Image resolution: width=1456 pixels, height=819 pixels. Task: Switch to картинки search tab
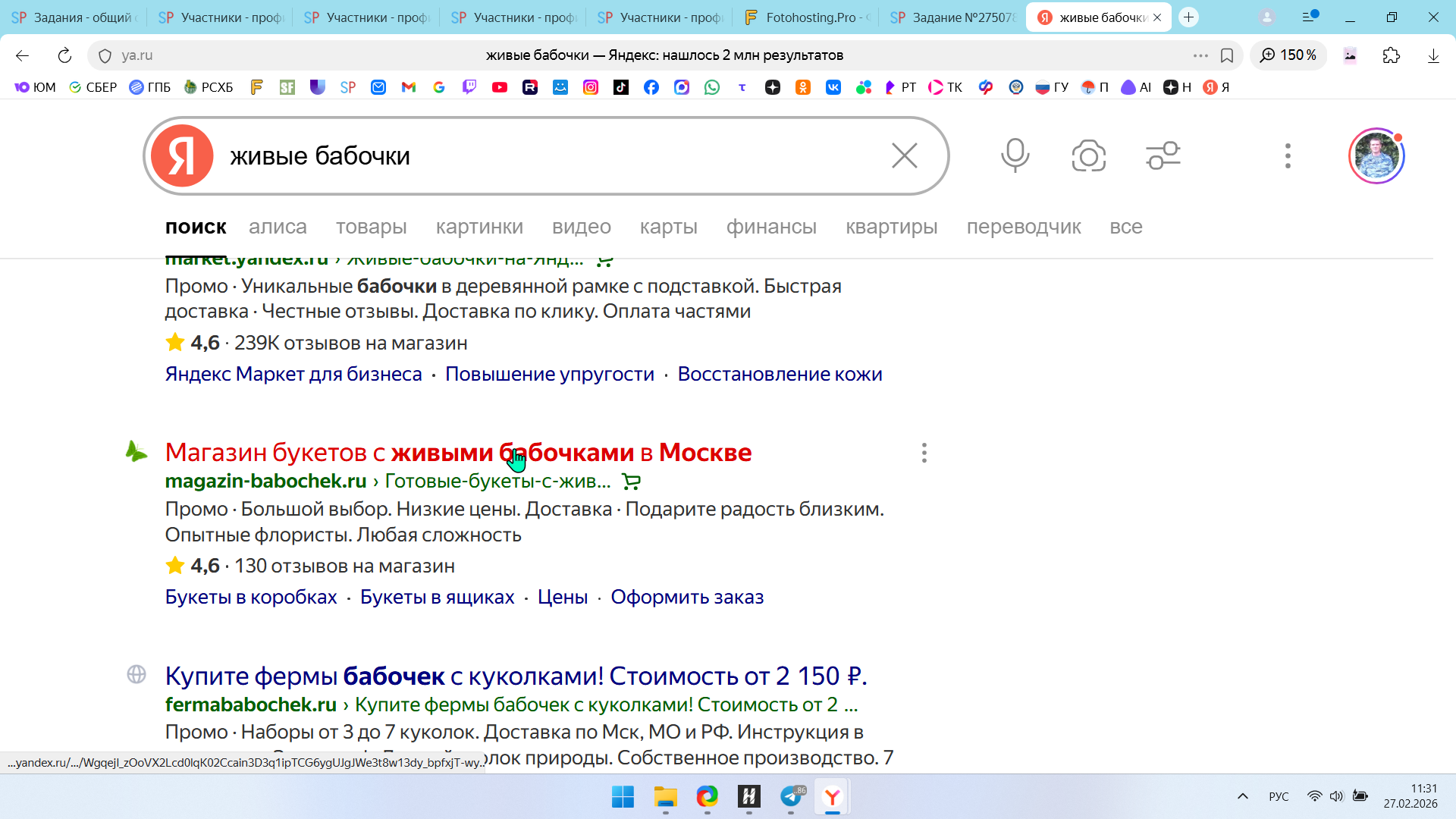479,227
